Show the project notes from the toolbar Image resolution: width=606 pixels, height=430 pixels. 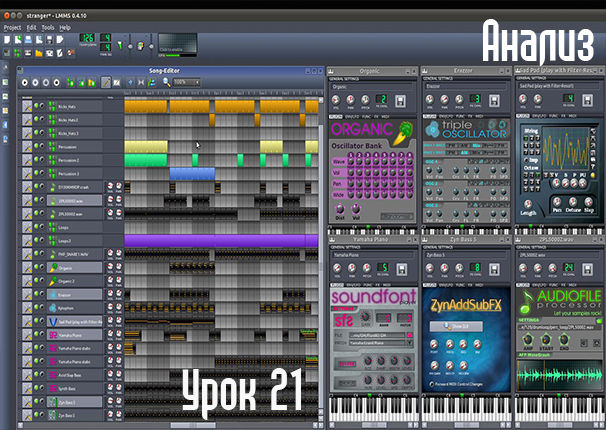click(x=60, y=53)
